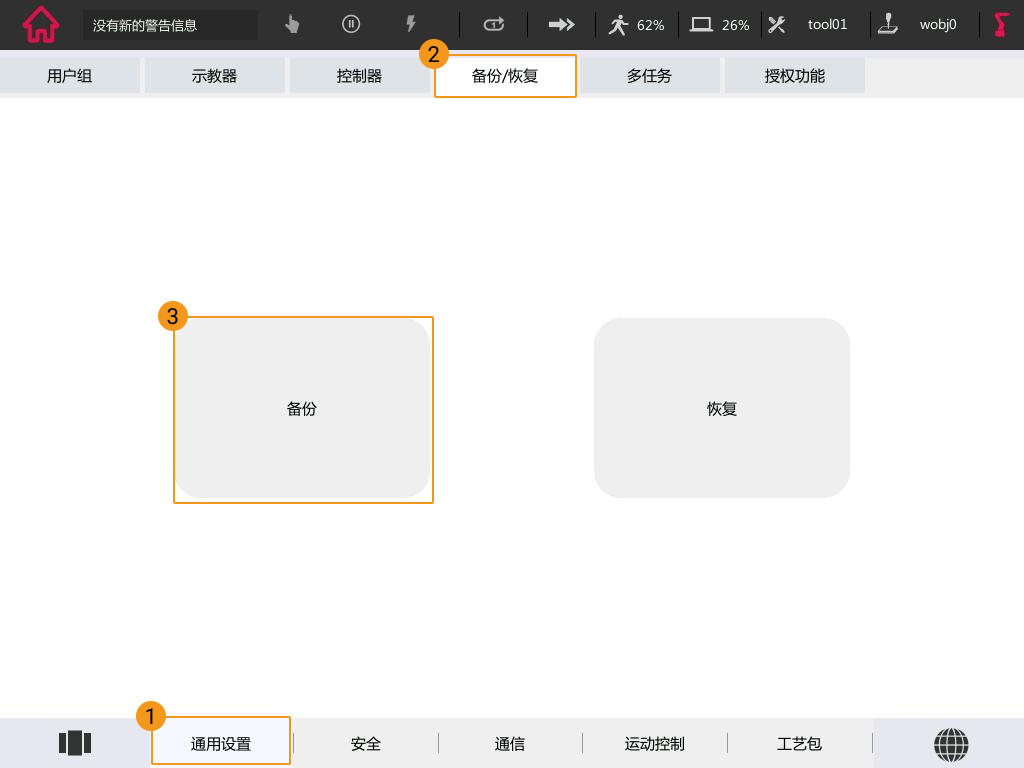Open the 控制器 tab
Image resolution: width=1024 pixels, height=768 pixels.
tap(359, 76)
